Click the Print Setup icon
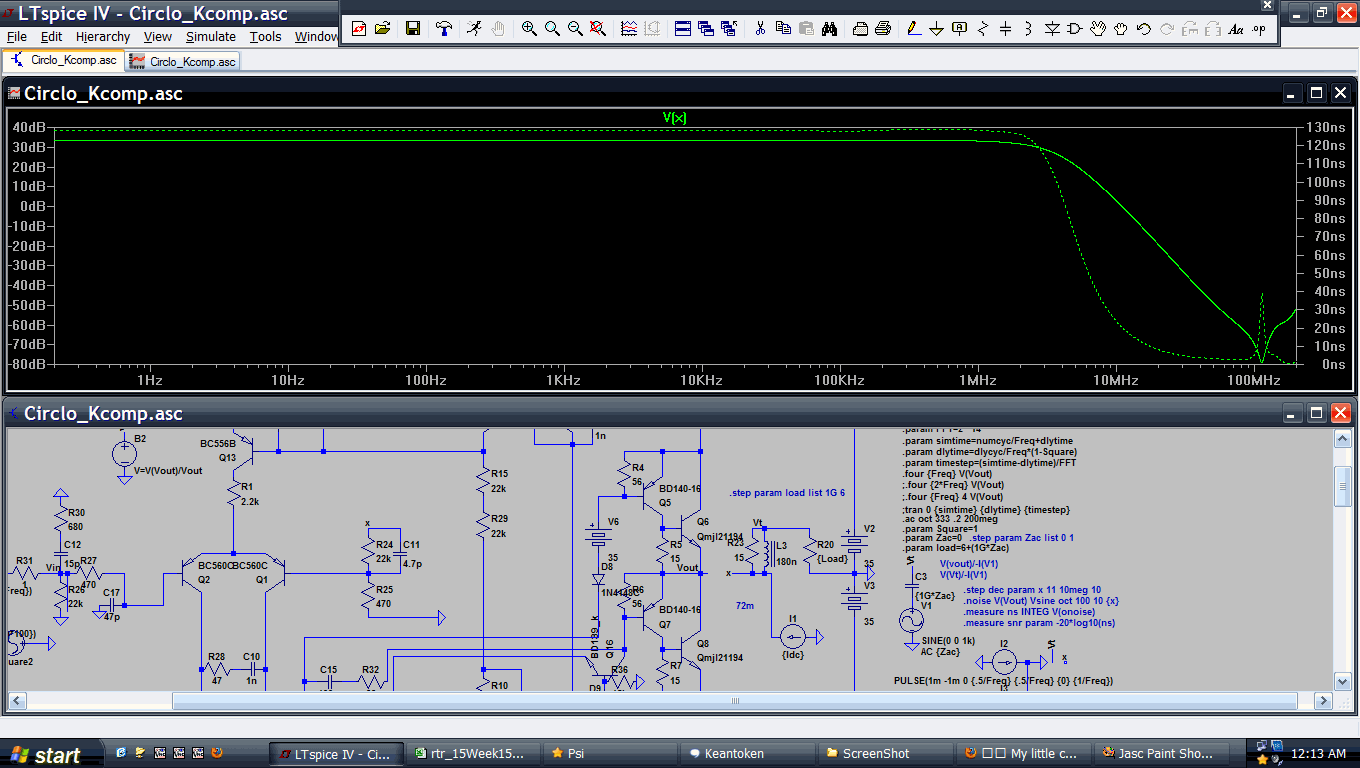Image resolution: width=1360 pixels, height=768 pixels. pyautogui.click(x=860, y=29)
